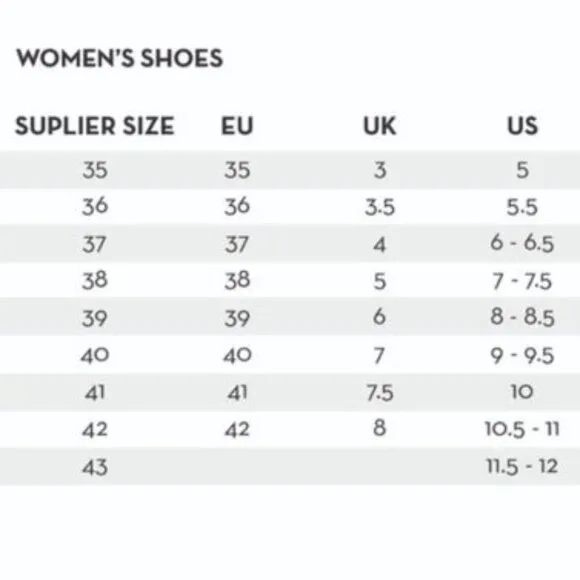Click US size 9 - 9.5 value

point(522,355)
